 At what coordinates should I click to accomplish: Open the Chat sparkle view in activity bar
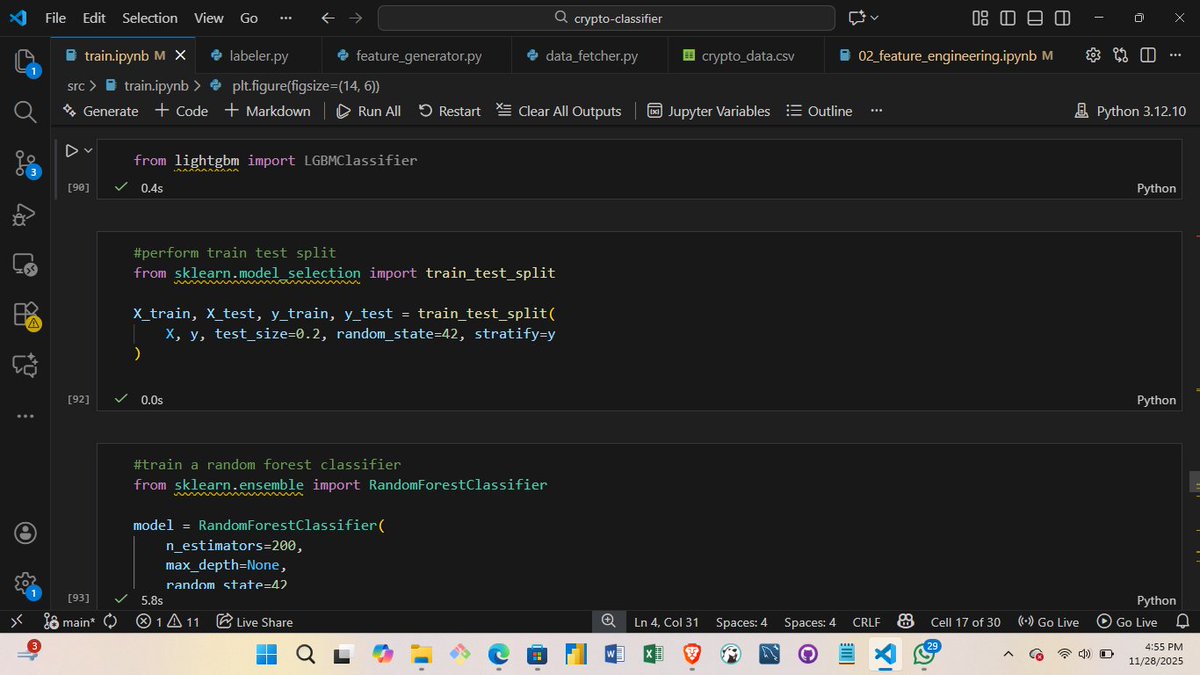26,366
